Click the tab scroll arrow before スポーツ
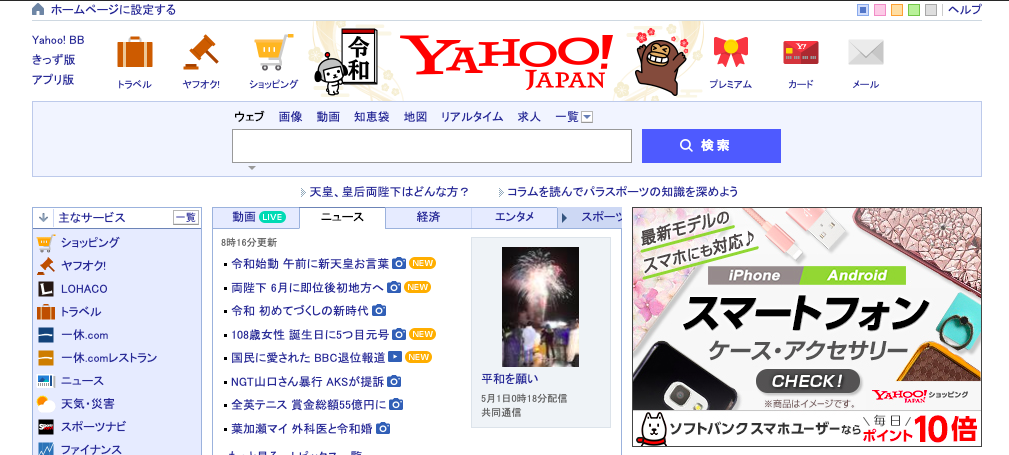The width and height of the screenshot is (1009, 455). click(564, 218)
